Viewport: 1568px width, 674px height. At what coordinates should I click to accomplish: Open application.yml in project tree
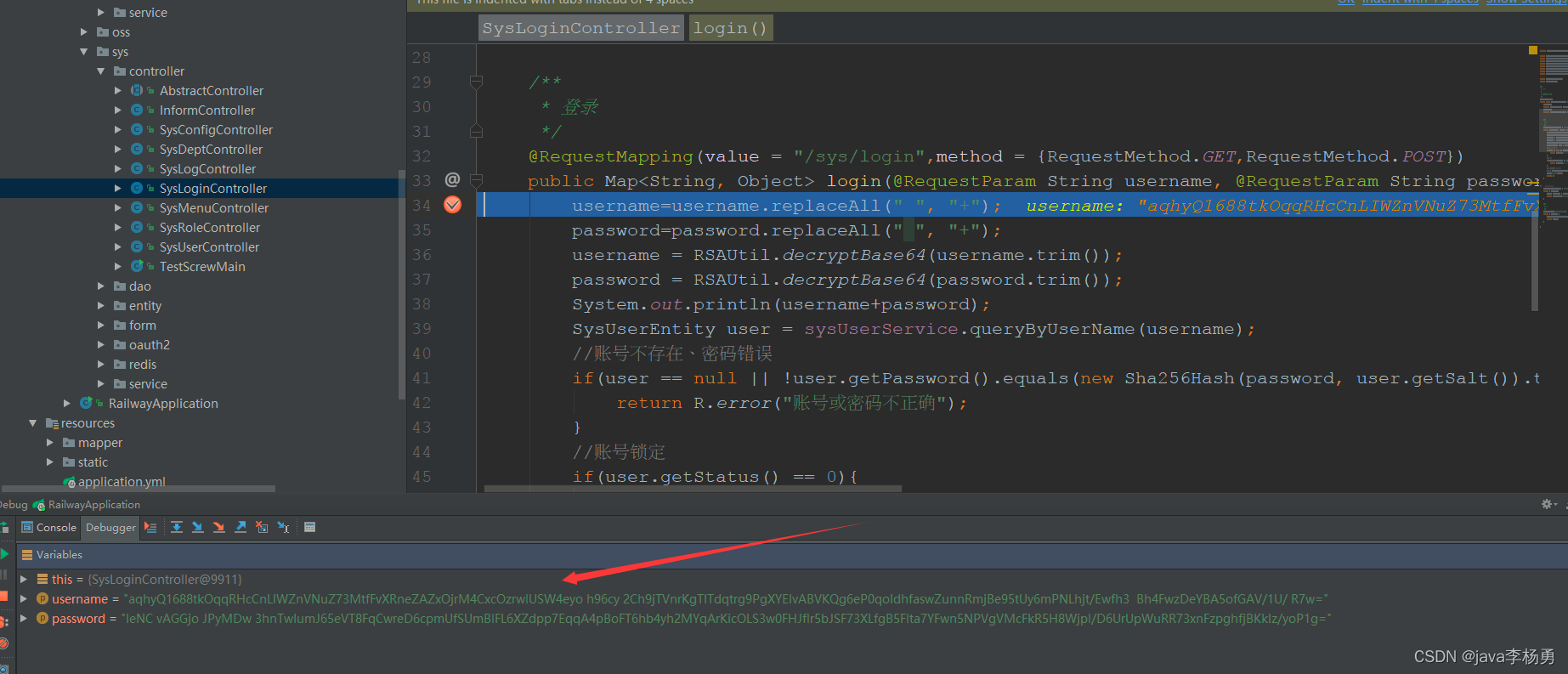click(122, 482)
